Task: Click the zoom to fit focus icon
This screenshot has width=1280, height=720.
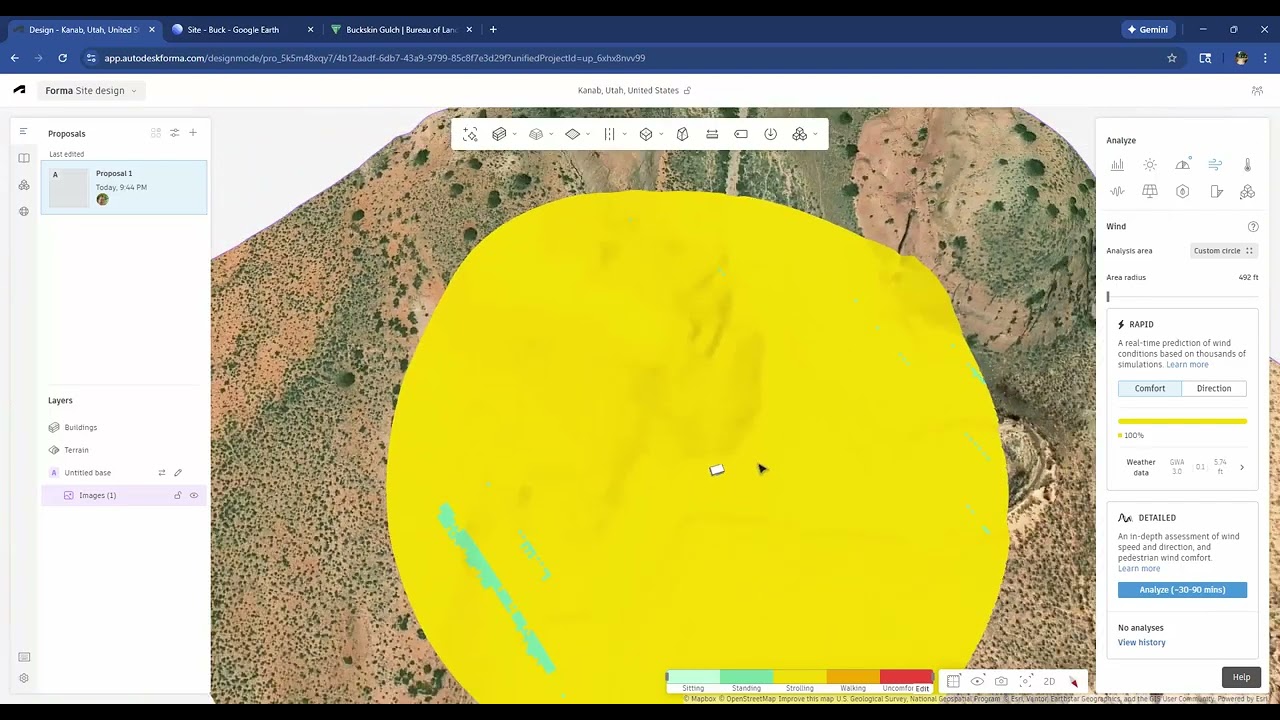Action: 1026,681
